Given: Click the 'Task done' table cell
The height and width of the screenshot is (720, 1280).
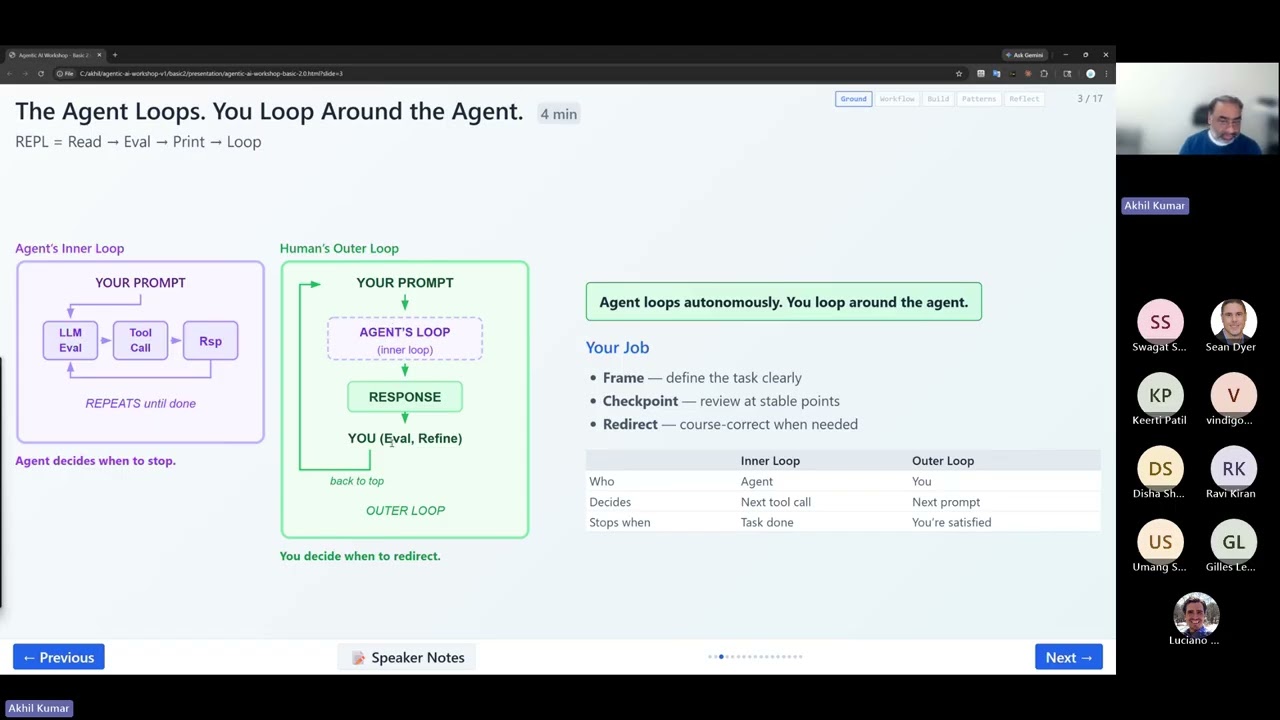Looking at the screenshot, I should tap(767, 522).
